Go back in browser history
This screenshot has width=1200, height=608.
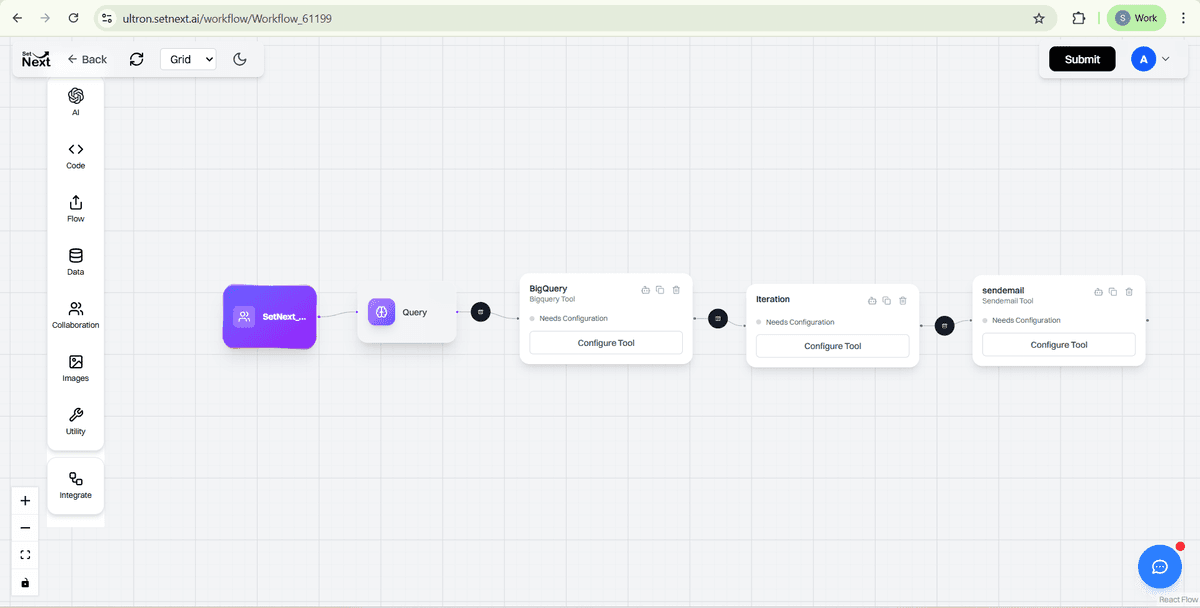tap(16, 18)
